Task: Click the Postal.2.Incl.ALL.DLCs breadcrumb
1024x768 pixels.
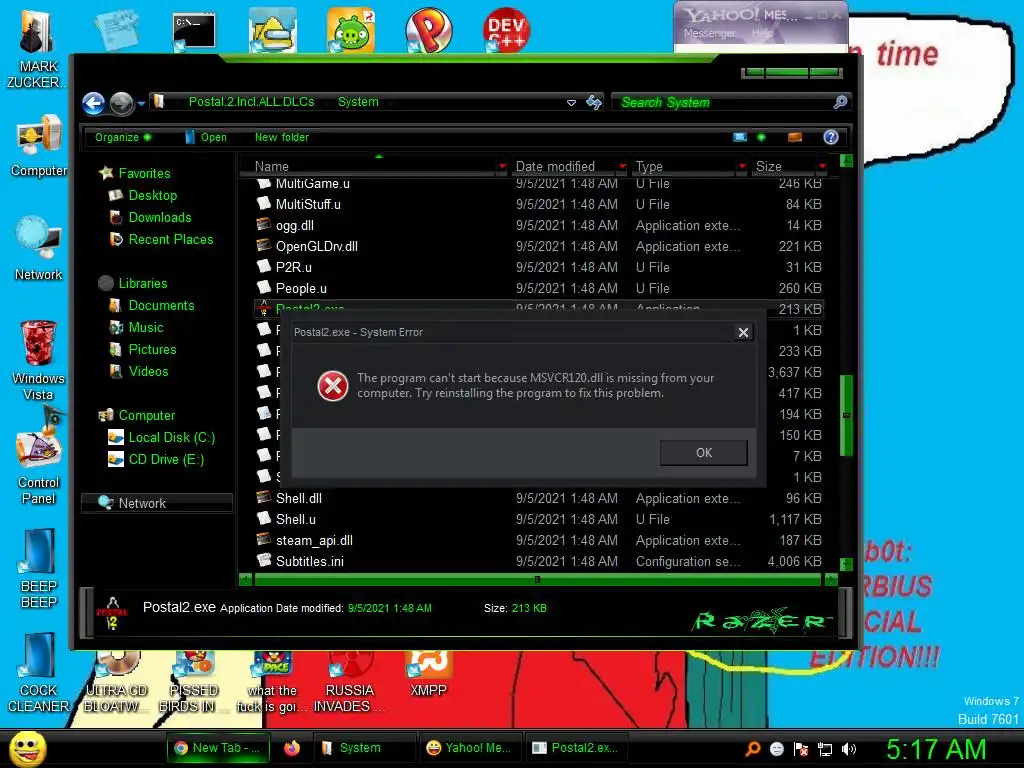Action: tap(251, 102)
